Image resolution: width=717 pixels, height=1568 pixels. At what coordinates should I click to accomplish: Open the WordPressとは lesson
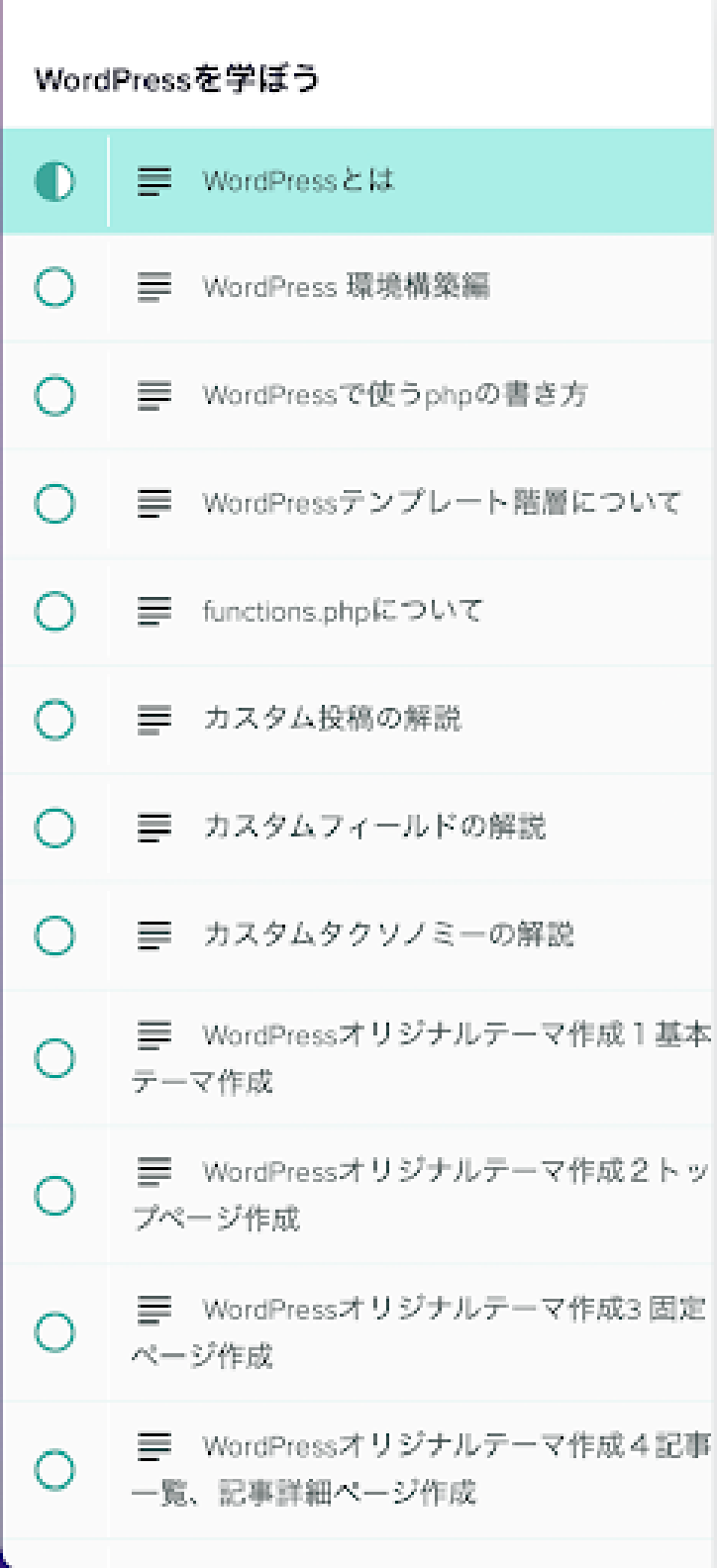coord(298,180)
